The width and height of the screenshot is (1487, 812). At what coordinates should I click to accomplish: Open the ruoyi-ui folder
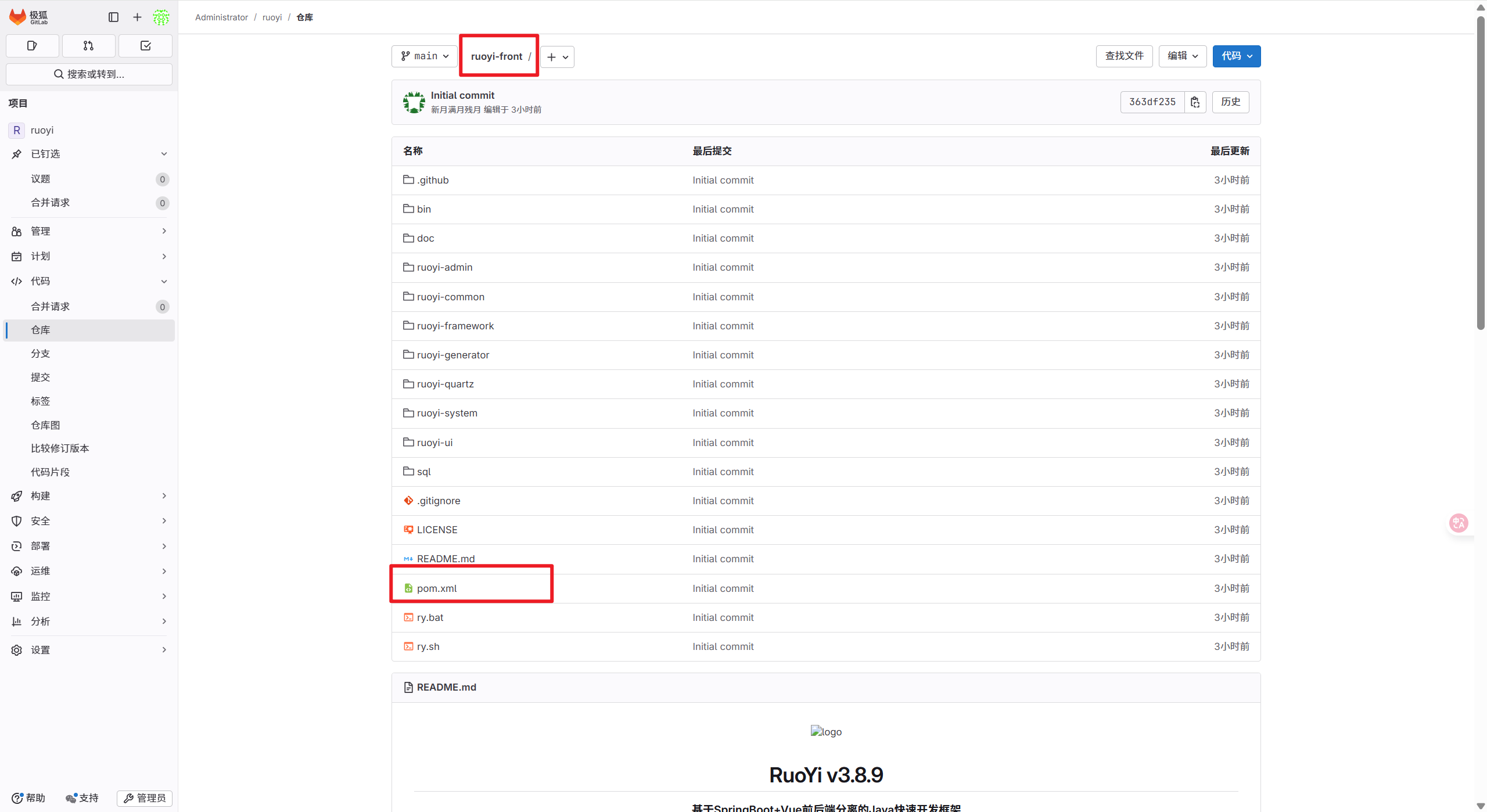pos(434,443)
